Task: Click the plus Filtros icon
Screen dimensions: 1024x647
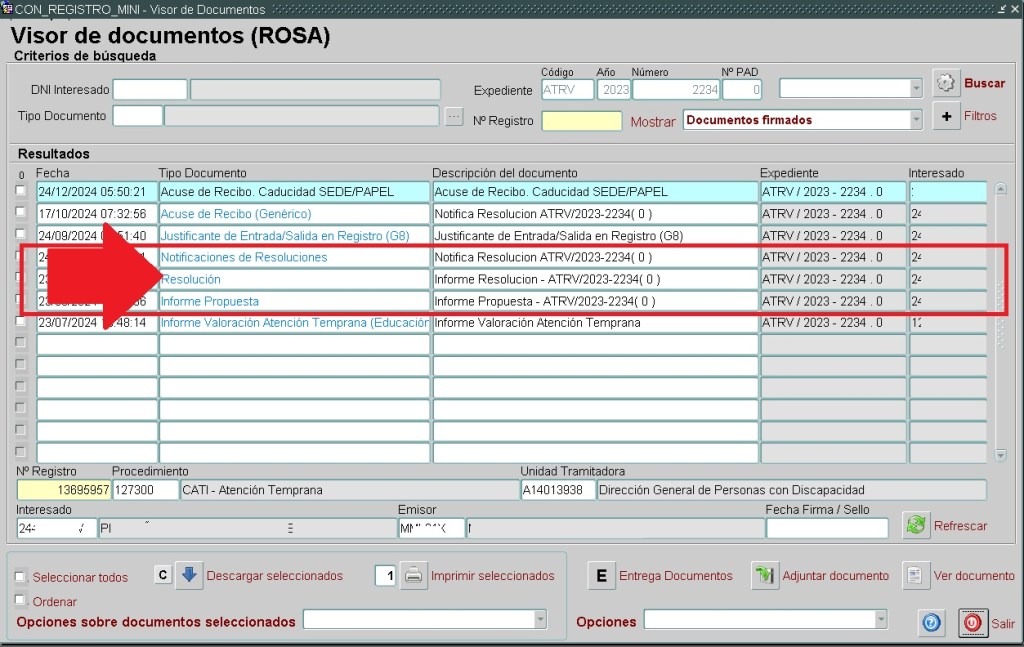Action: point(946,116)
